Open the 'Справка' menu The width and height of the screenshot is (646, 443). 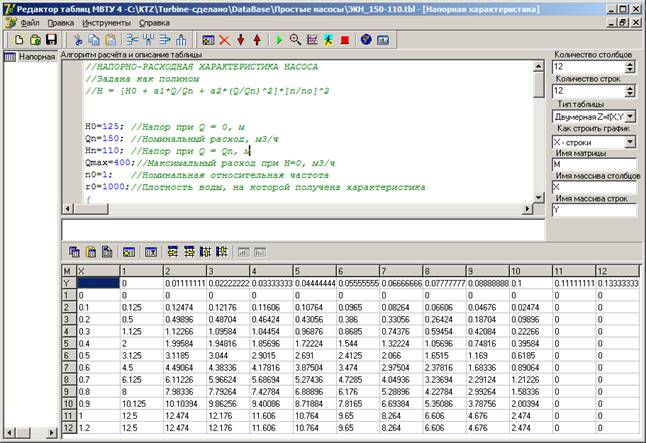click(153, 21)
